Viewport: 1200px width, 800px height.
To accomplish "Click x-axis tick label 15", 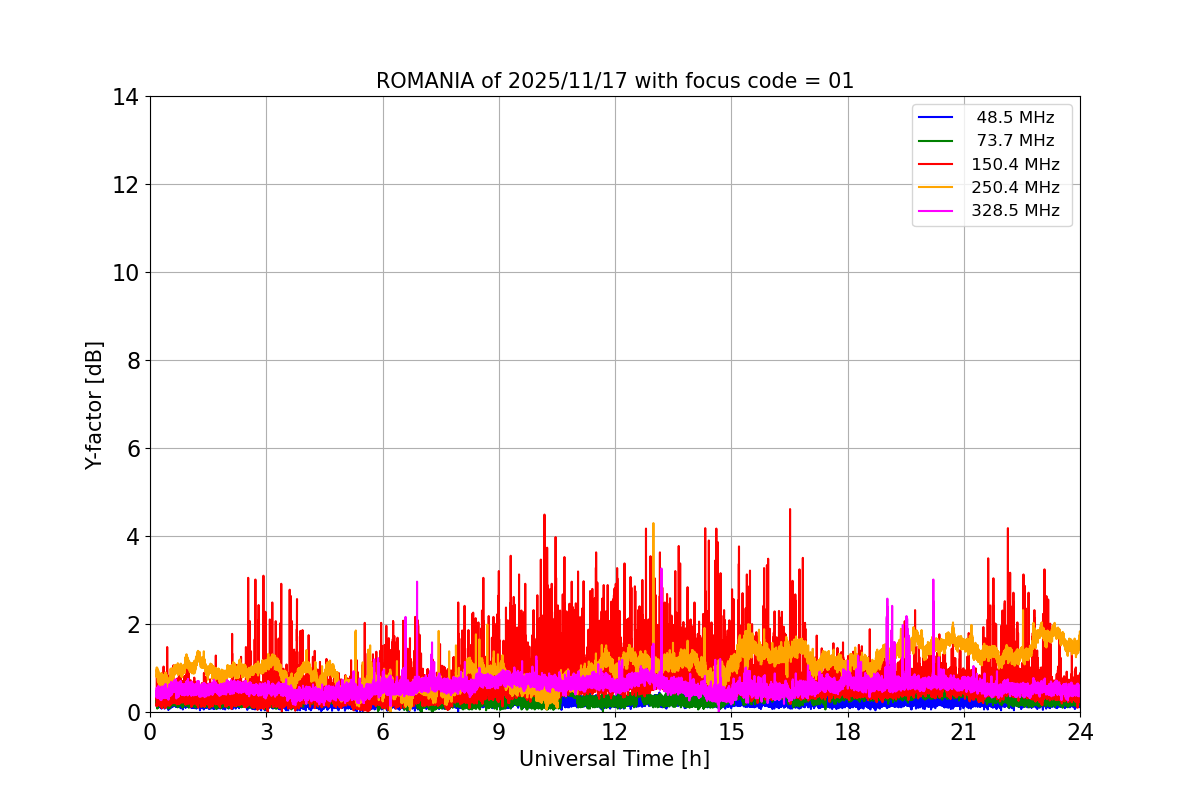I will coord(731,732).
